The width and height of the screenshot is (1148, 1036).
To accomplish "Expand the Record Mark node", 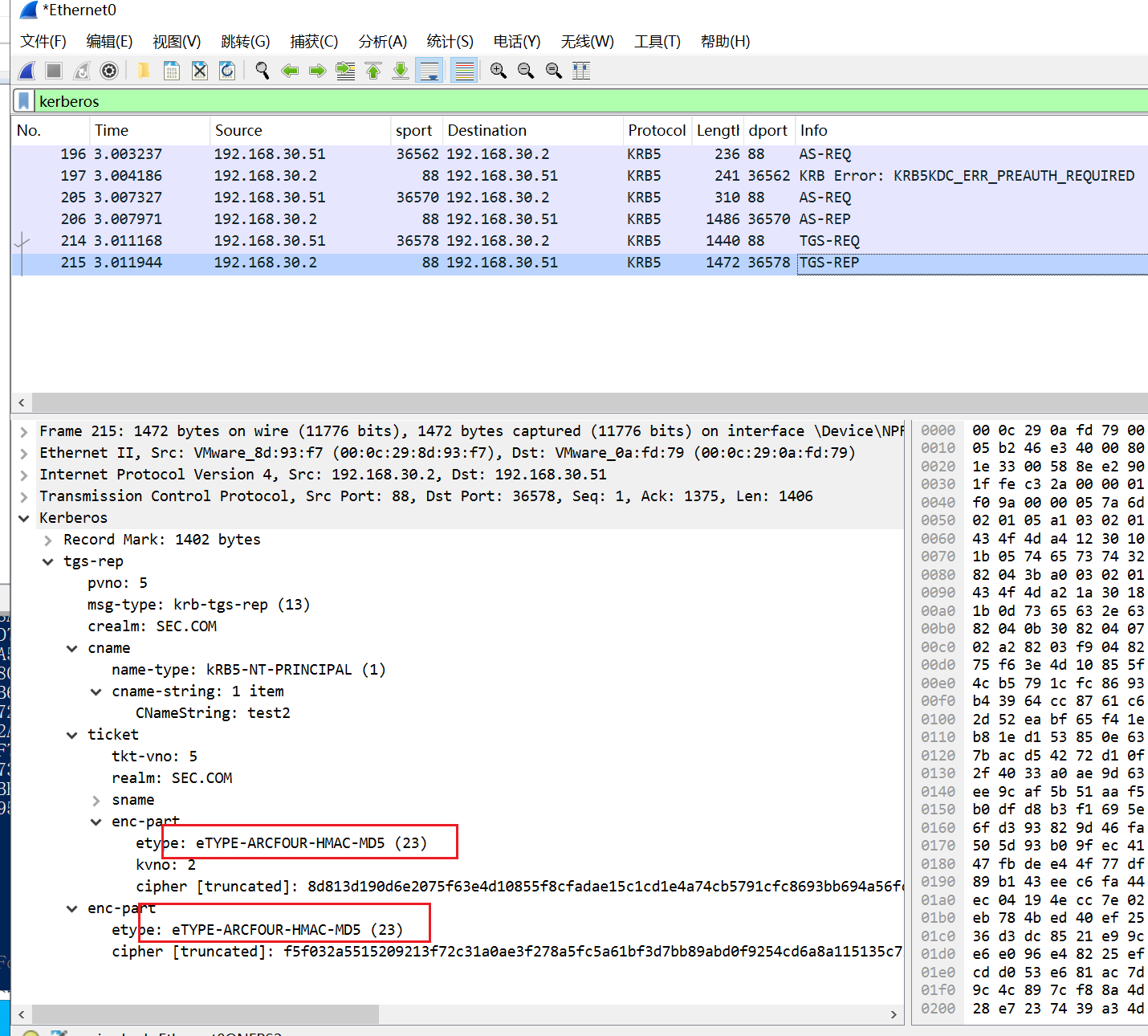I will click(48, 540).
